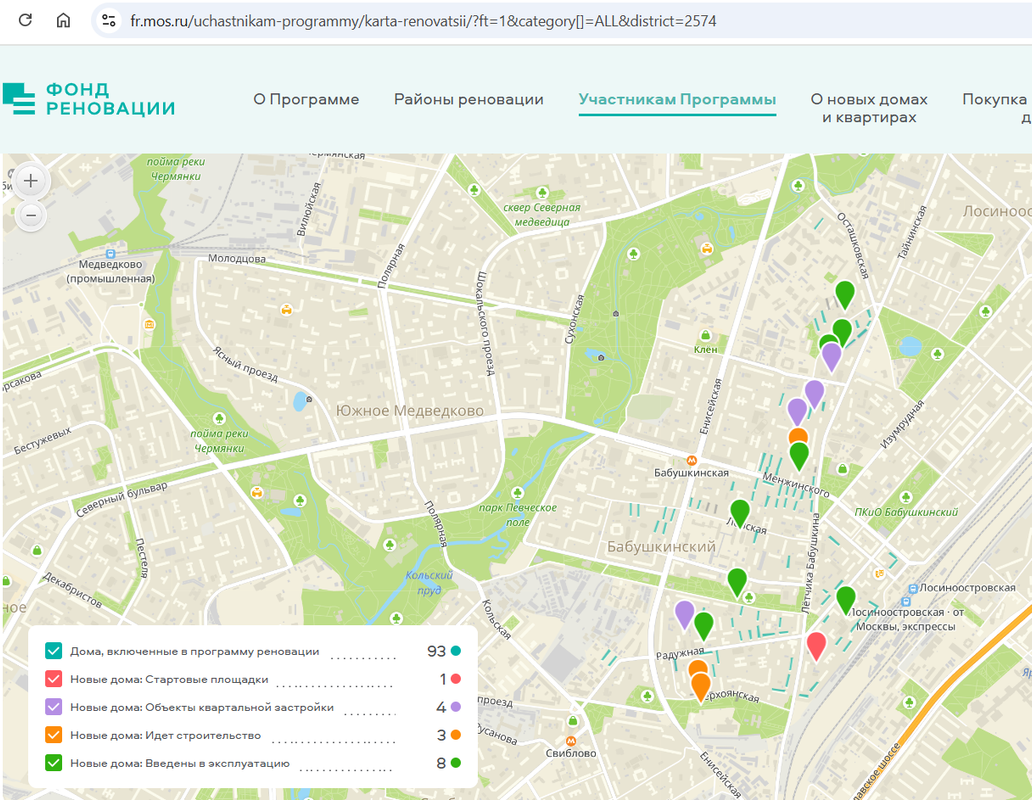Open site settings icon in address bar
This screenshot has height=800, width=1032.
[x=109, y=20]
